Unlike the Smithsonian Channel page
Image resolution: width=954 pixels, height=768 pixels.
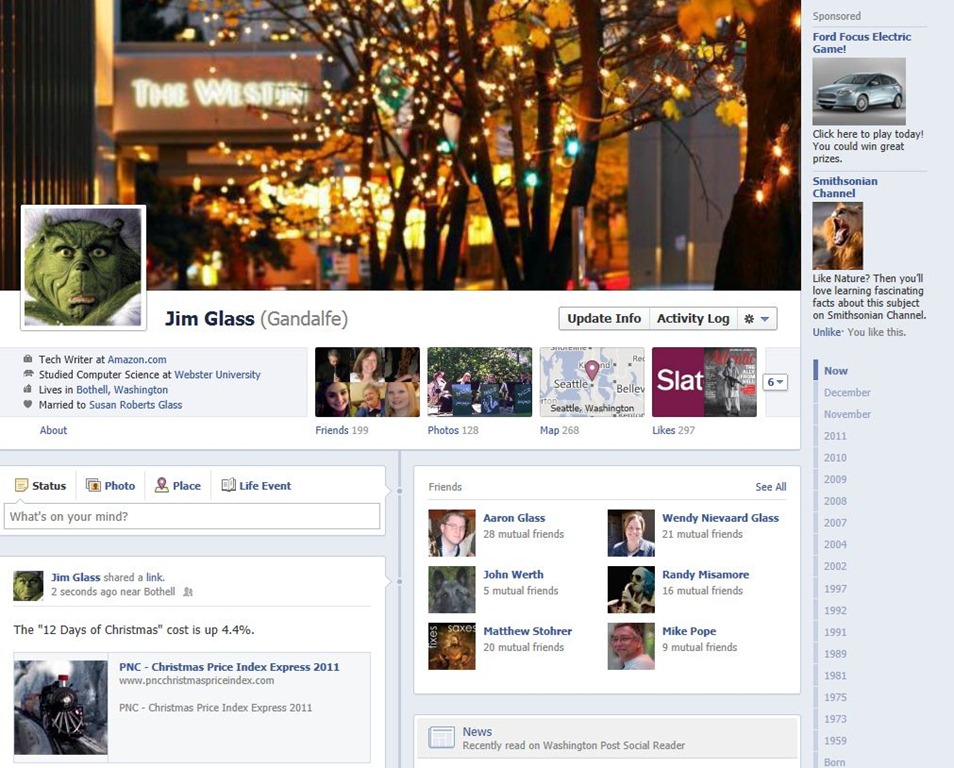826,332
